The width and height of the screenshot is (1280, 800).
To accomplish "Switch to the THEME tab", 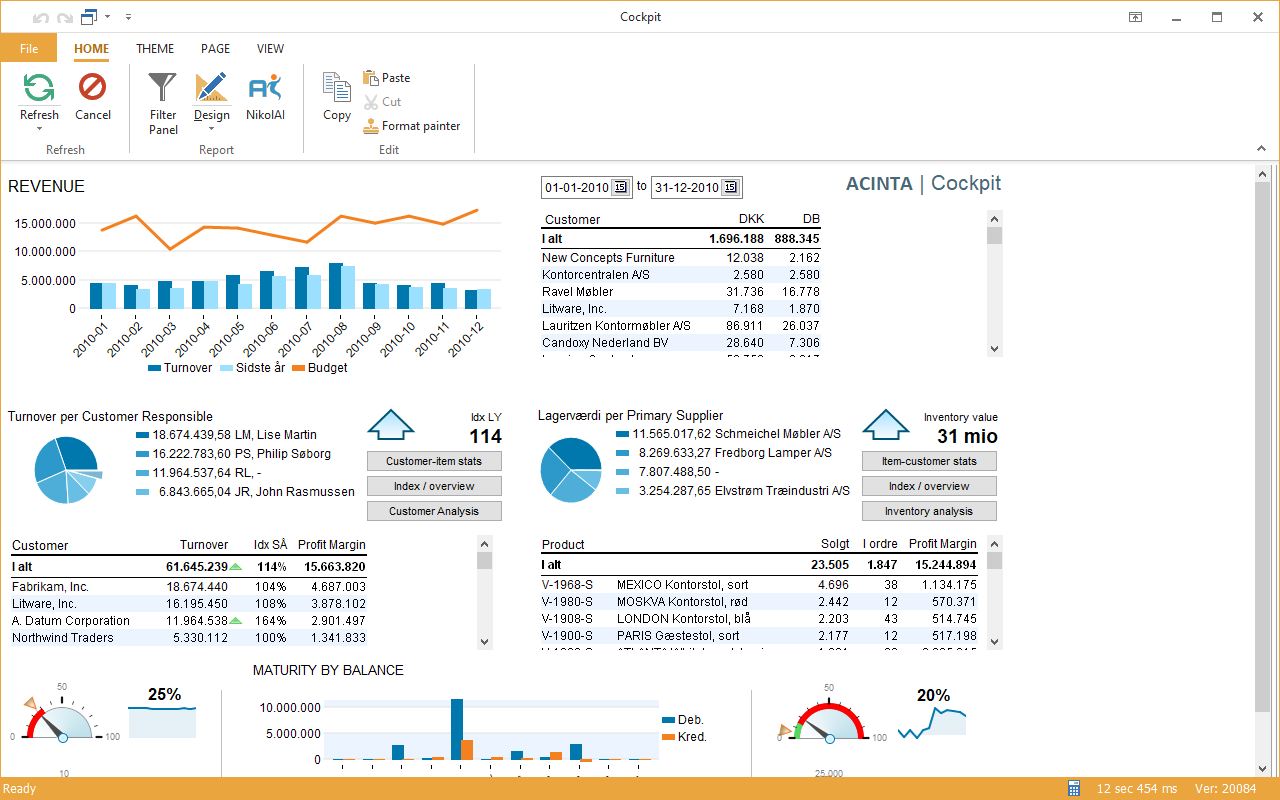I will [x=155, y=48].
